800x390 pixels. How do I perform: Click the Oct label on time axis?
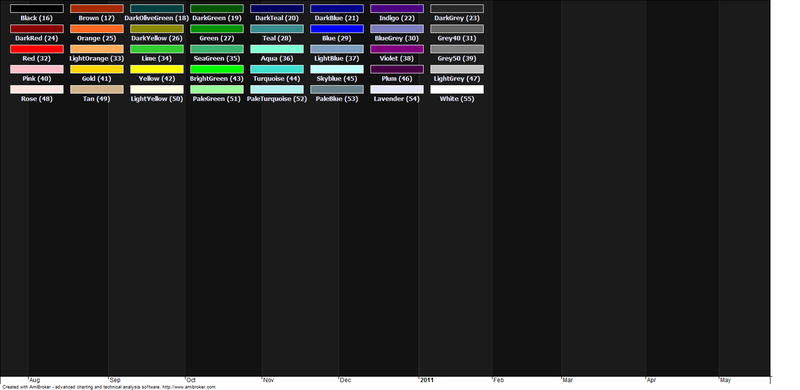(x=191, y=380)
